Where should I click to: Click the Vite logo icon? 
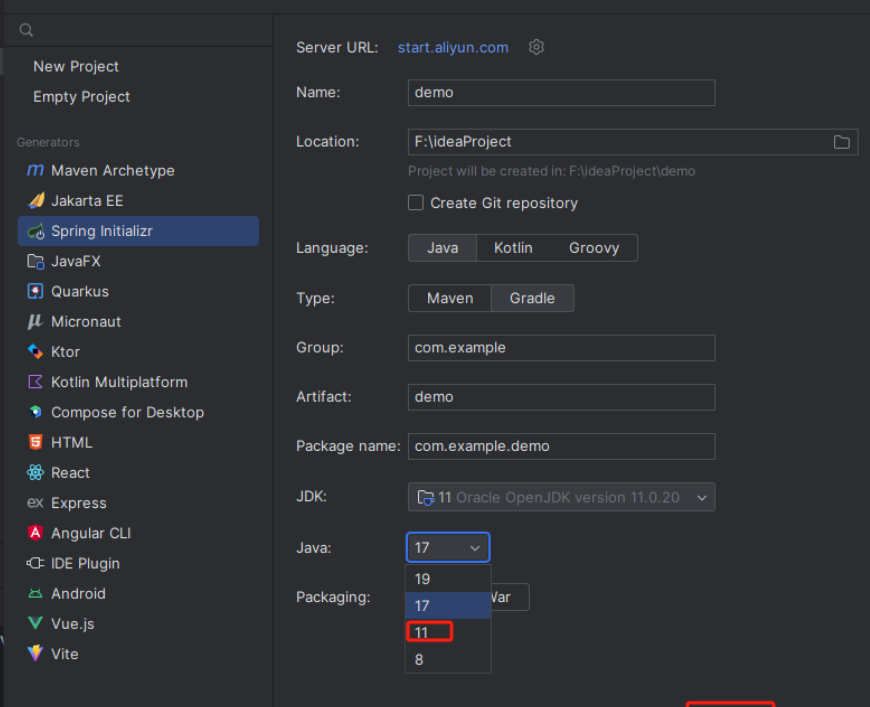36,653
